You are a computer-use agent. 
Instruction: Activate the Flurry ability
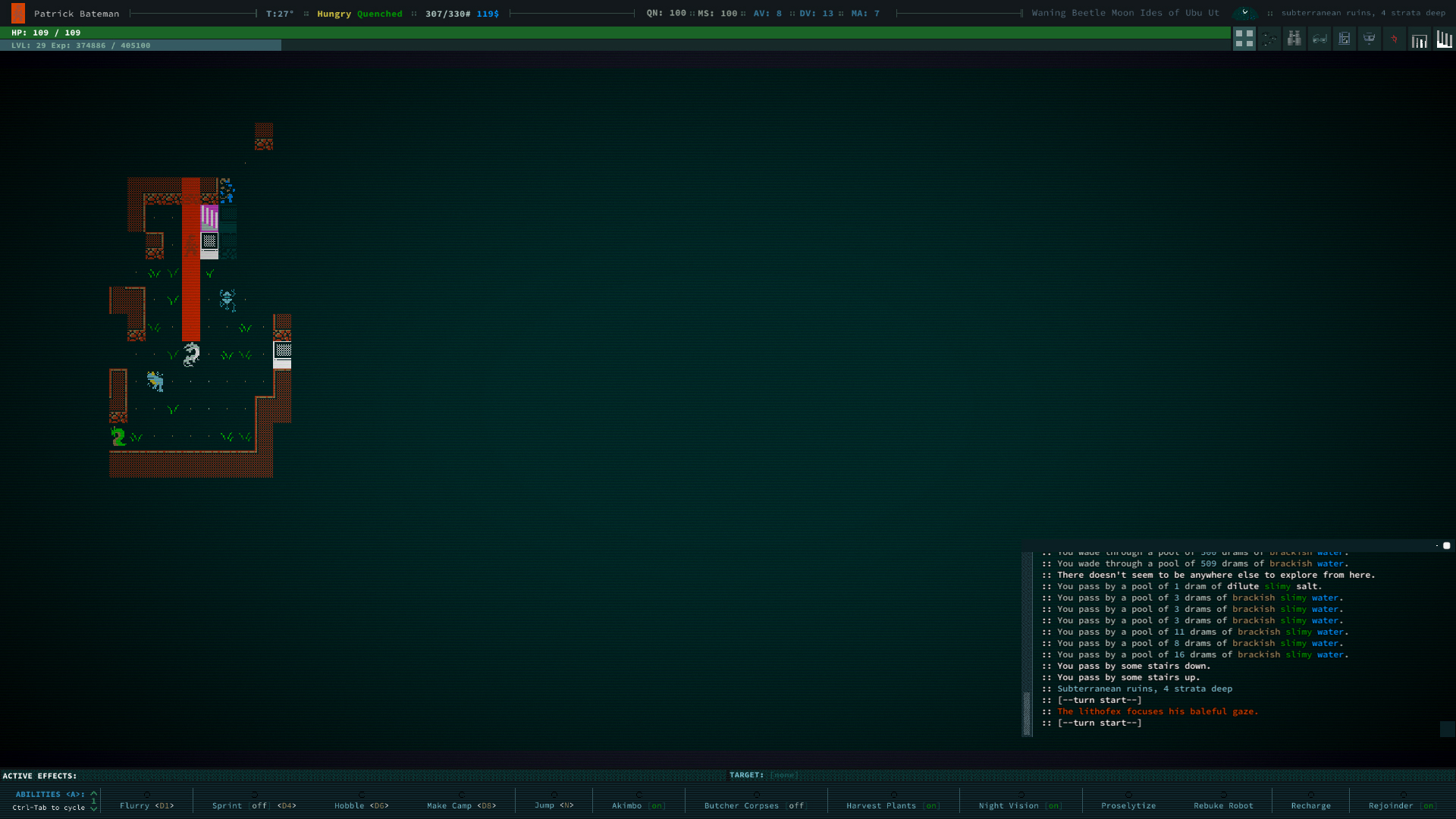146,805
